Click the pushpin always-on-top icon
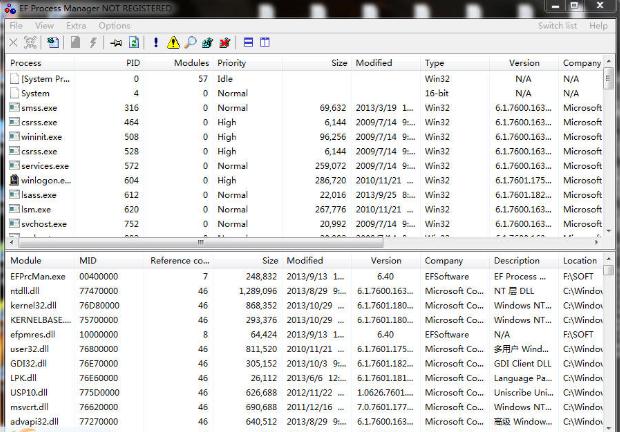Viewport: 620px width, 432px height. [115, 43]
